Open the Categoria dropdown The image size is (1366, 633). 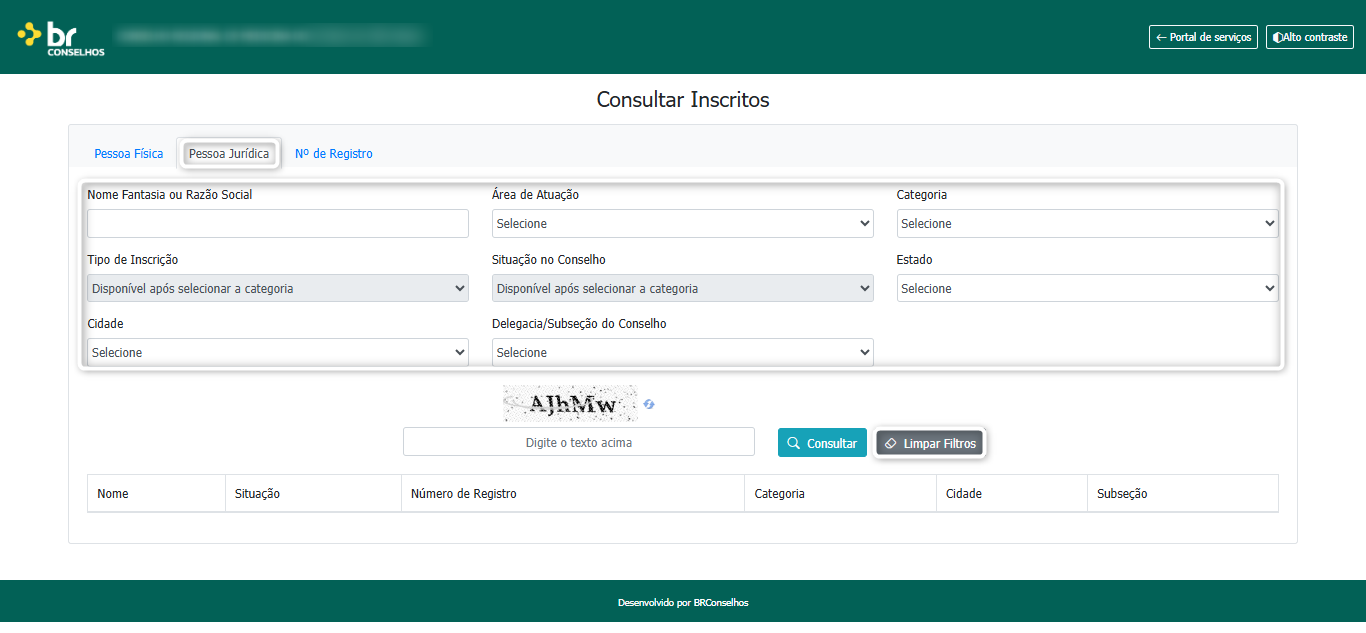coord(1087,224)
